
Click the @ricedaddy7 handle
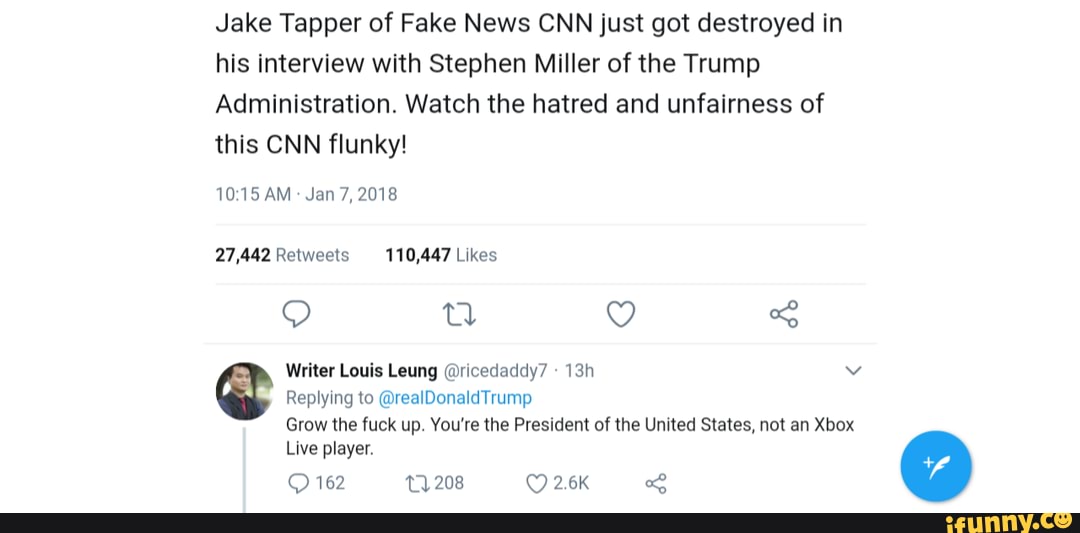click(495, 371)
